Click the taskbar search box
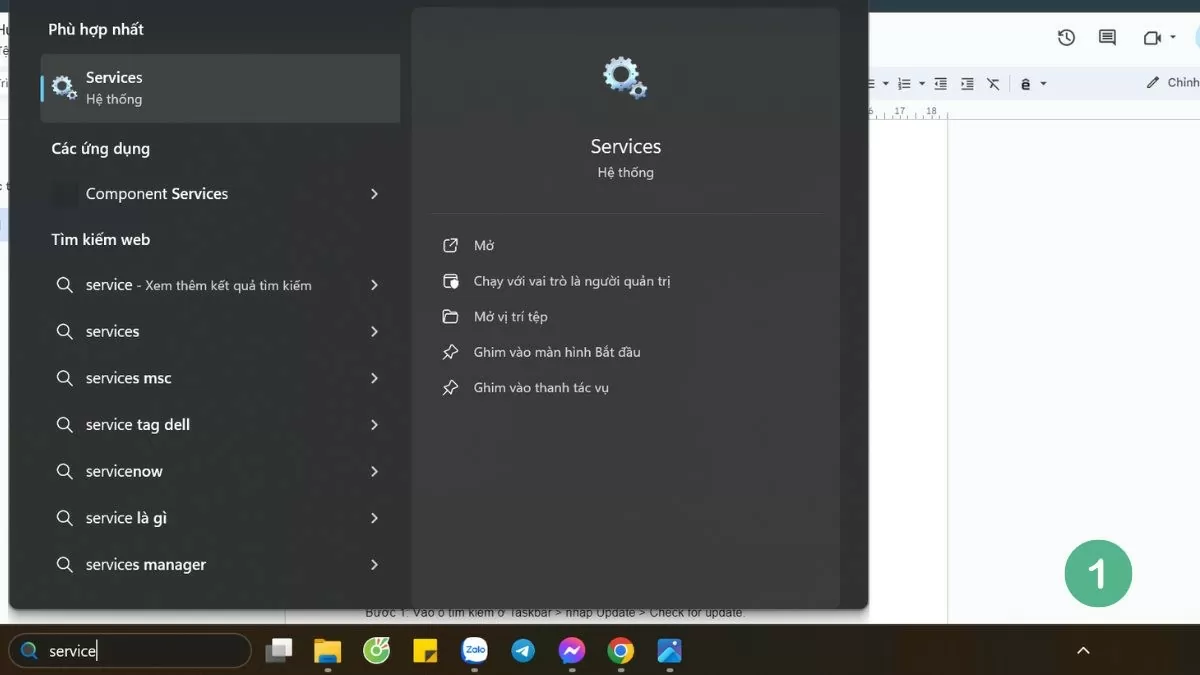 (x=130, y=650)
